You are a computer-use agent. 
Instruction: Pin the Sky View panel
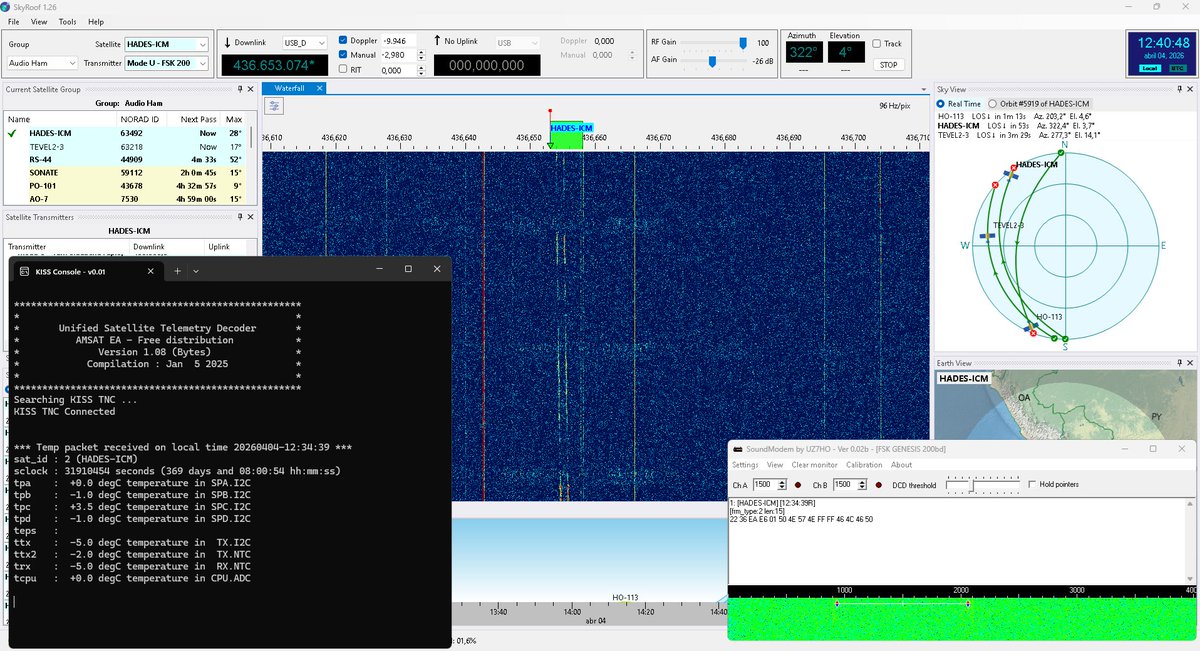(1177, 89)
